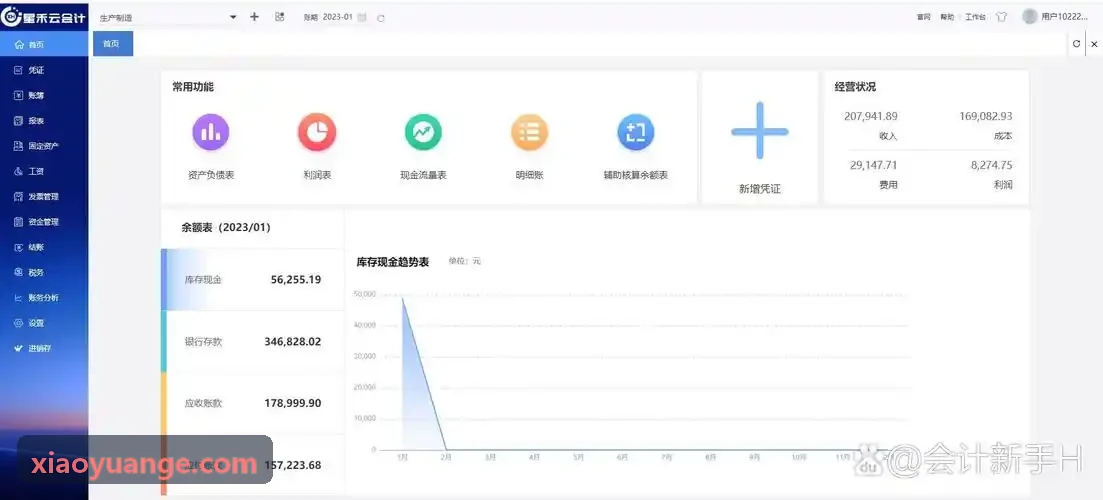This screenshot has width=1103, height=500.
Task: Click the big plus 新增凭证 icon
Action: click(760, 131)
